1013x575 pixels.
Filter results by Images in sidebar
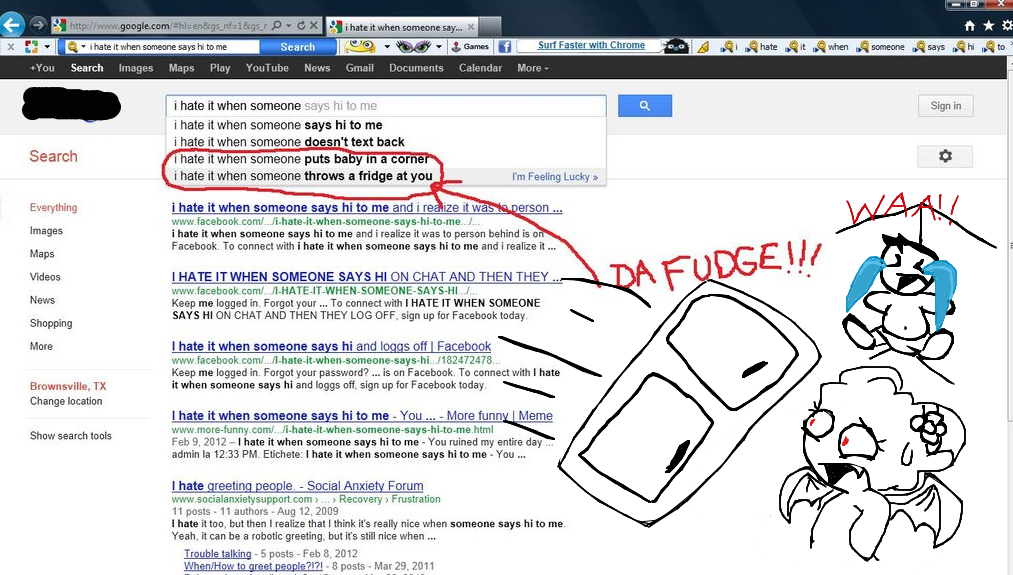[46, 231]
